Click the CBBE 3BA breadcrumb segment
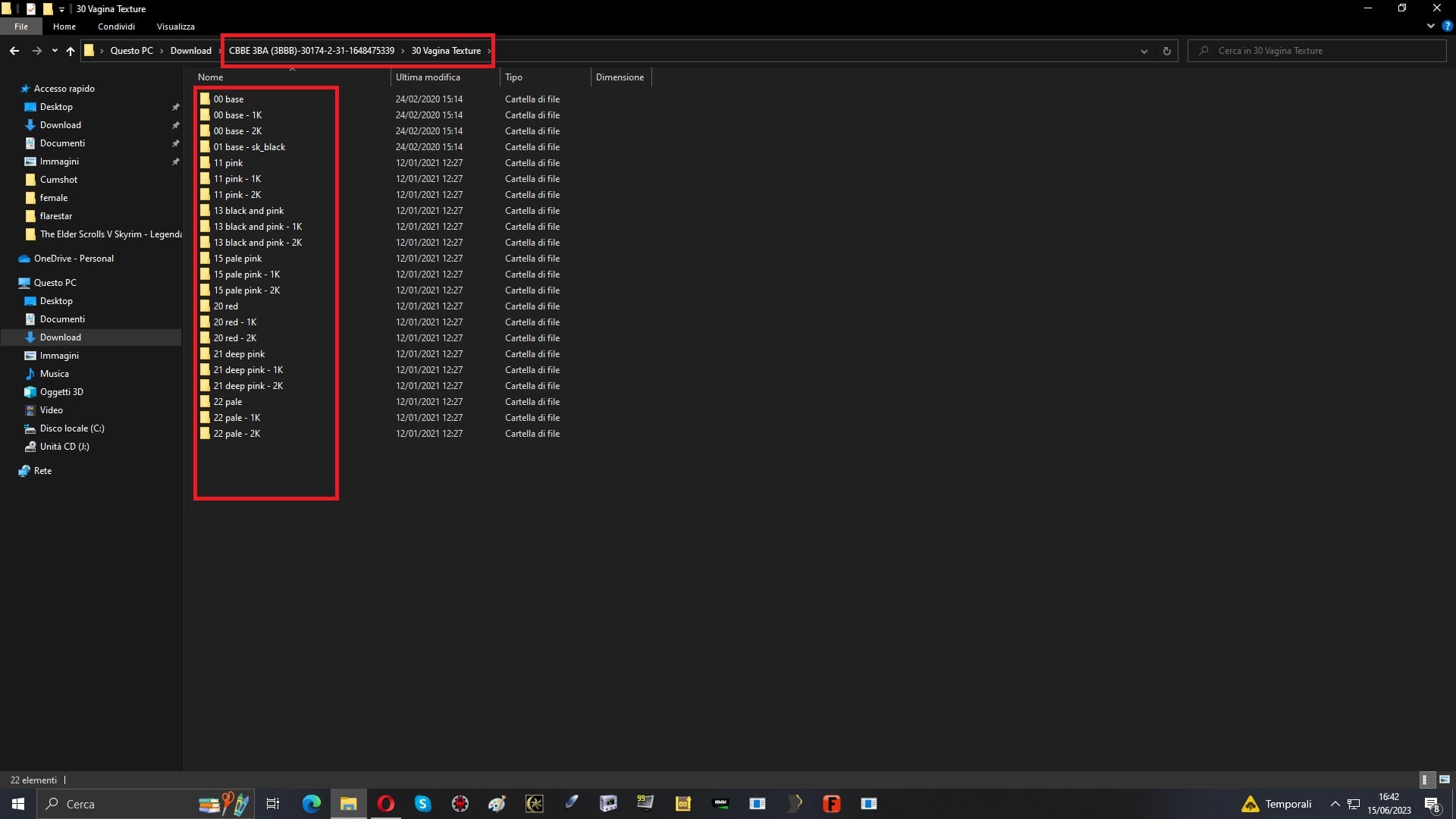This screenshot has width=1456, height=819. tap(312, 51)
